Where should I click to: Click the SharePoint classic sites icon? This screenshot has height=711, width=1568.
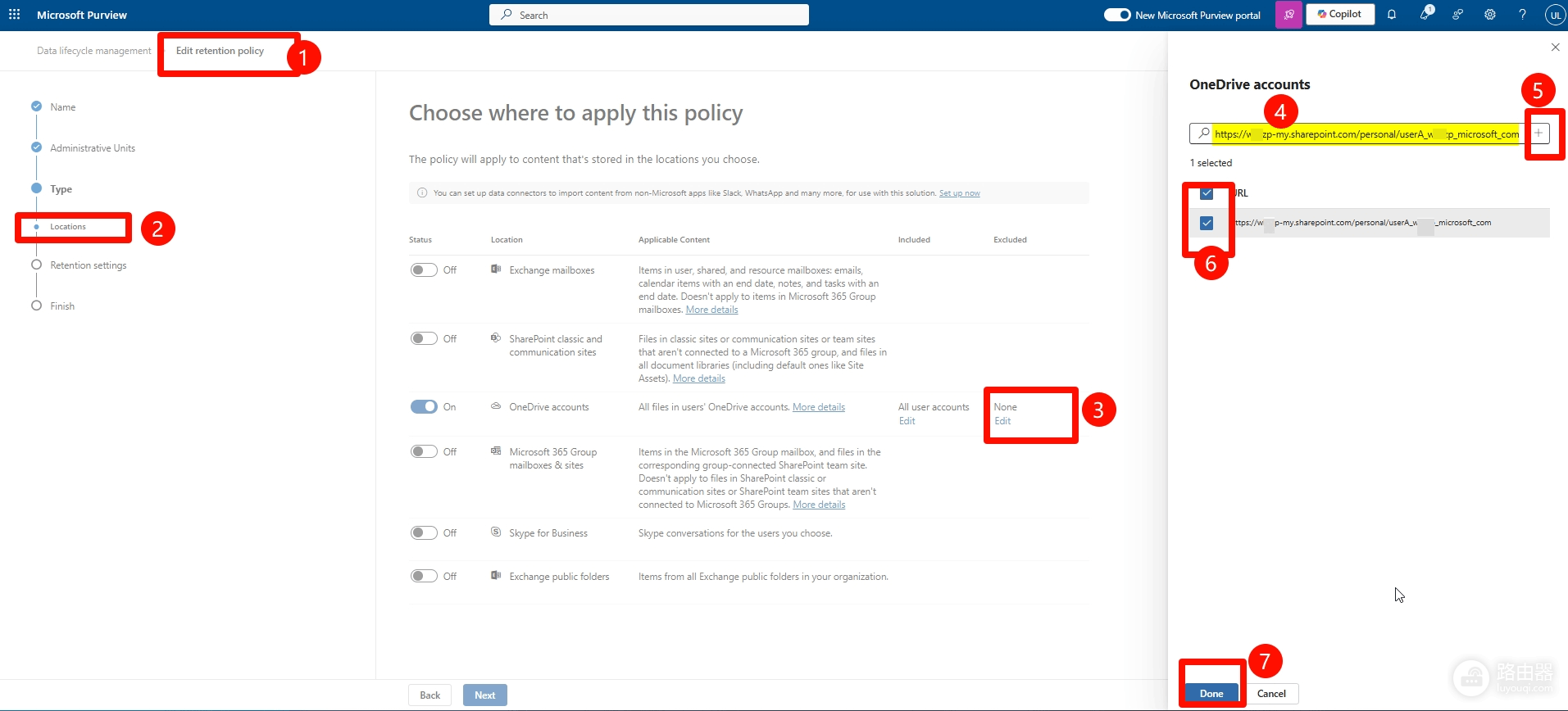click(x=496, y=338)
